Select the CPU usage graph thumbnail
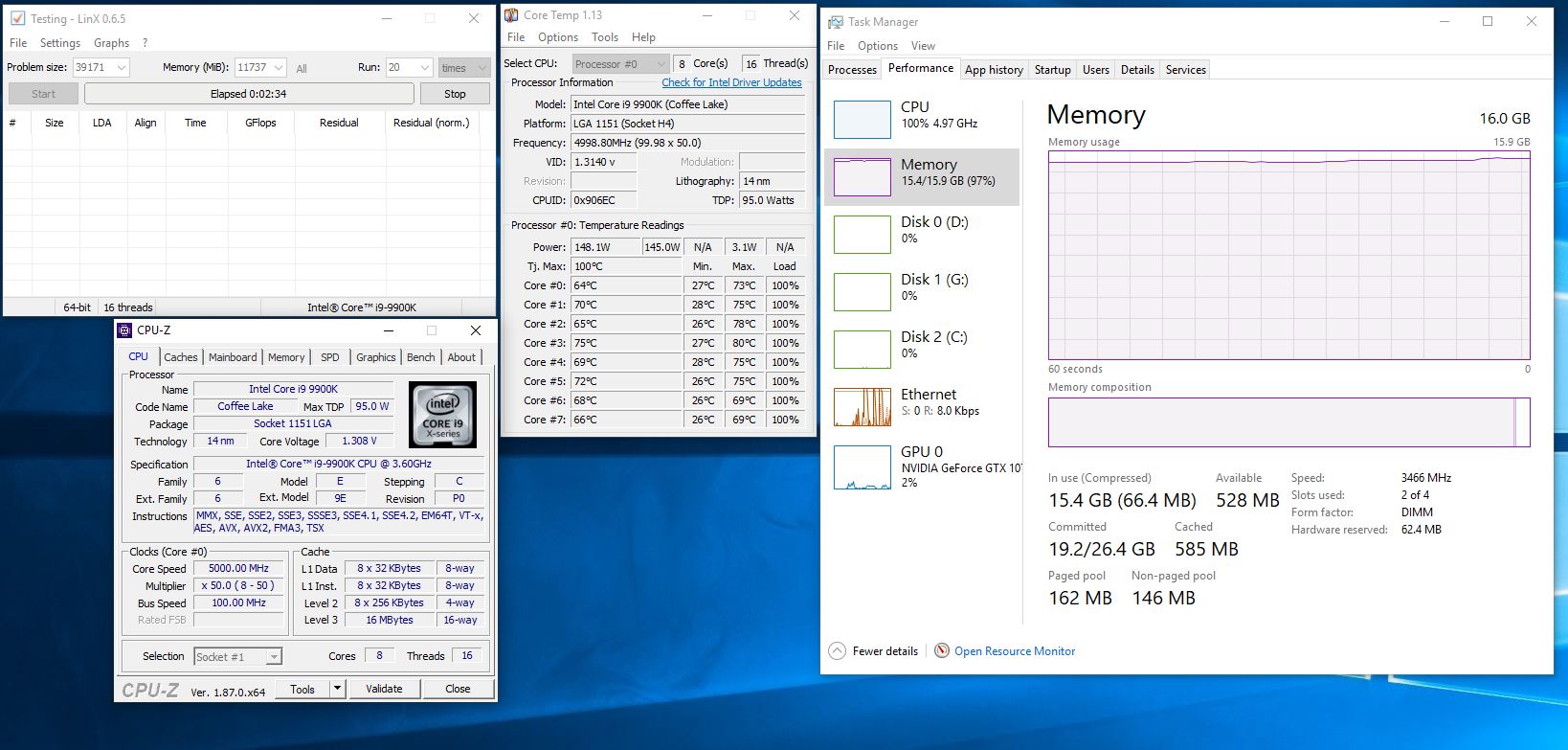Viewport: 1568px width, 750px height. pos(862,120)
